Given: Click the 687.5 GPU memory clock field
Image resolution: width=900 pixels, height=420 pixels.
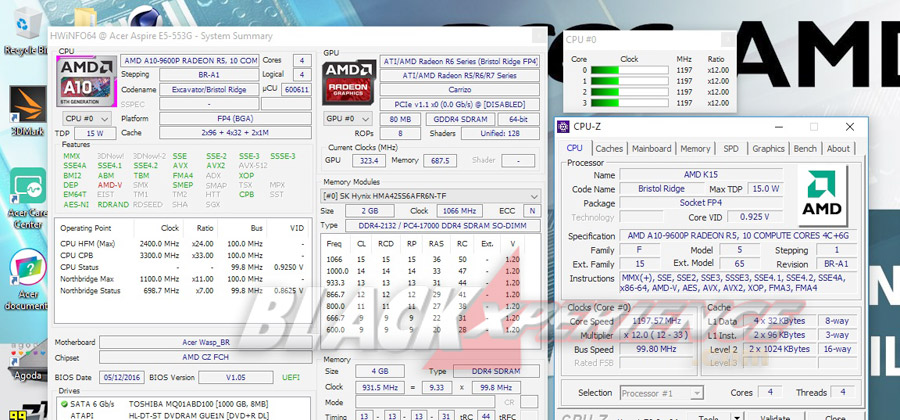Looking at the screenshot, I should 440,161.
